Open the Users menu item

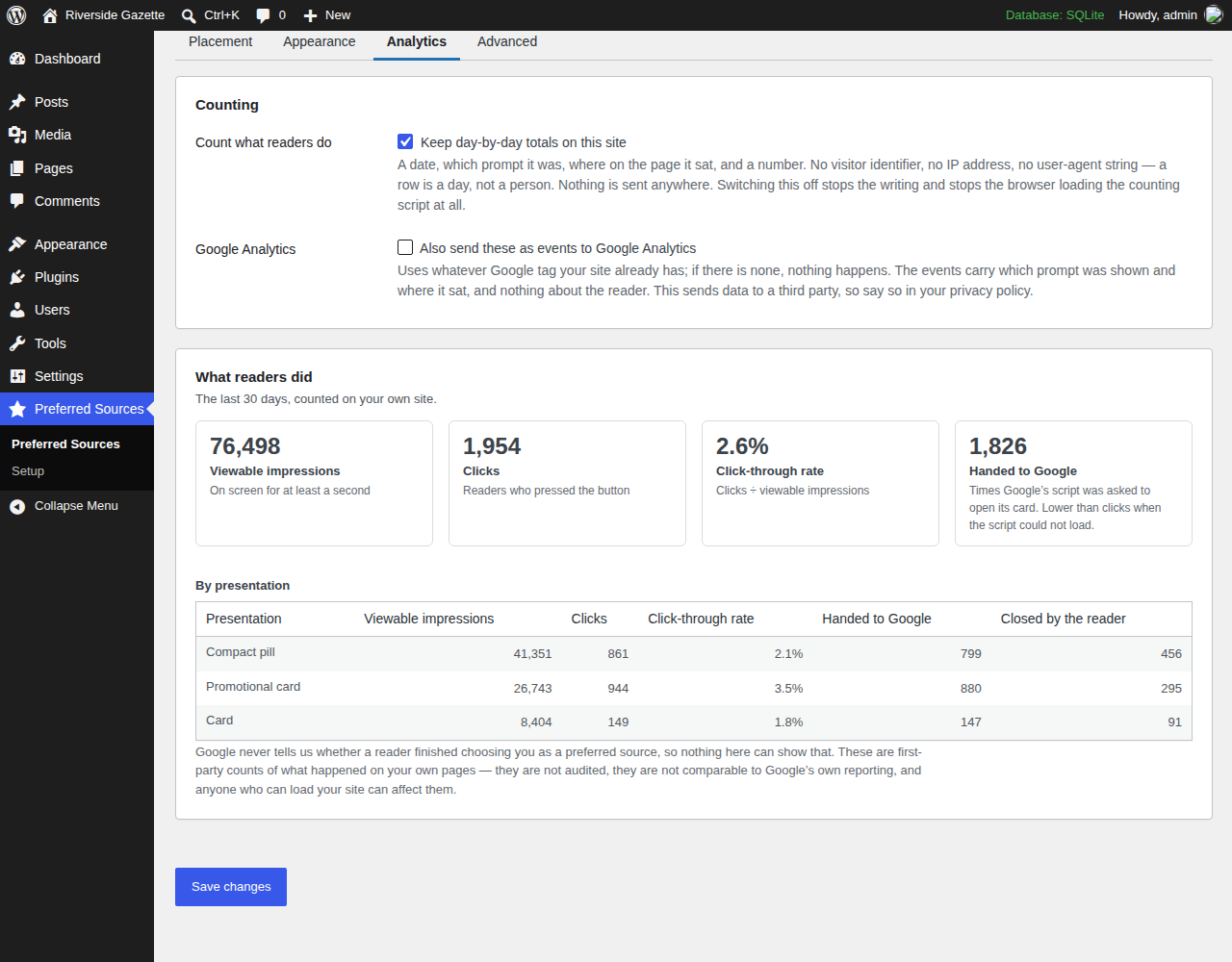pyautogui.click(x=77, y=310)
